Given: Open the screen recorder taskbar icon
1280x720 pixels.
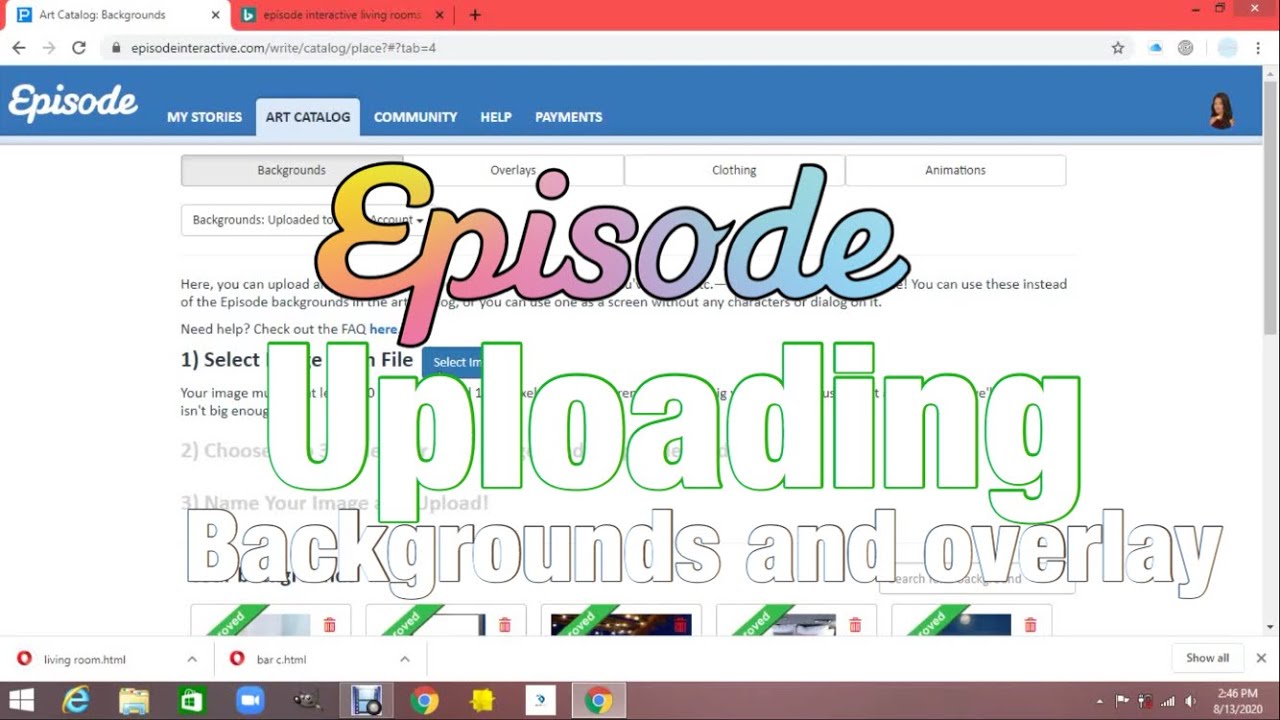Looking at the screenshot, I should (366, 700).
